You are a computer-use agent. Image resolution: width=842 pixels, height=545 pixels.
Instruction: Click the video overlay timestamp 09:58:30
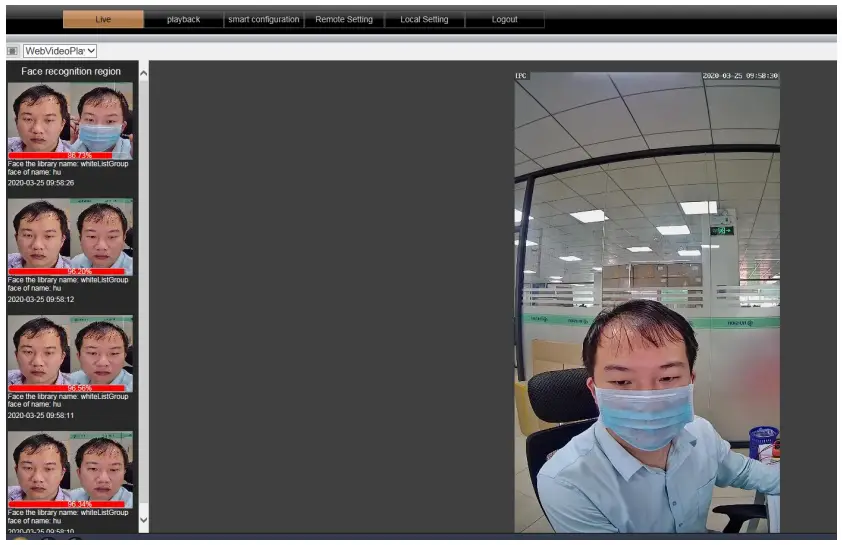[741, 76]
